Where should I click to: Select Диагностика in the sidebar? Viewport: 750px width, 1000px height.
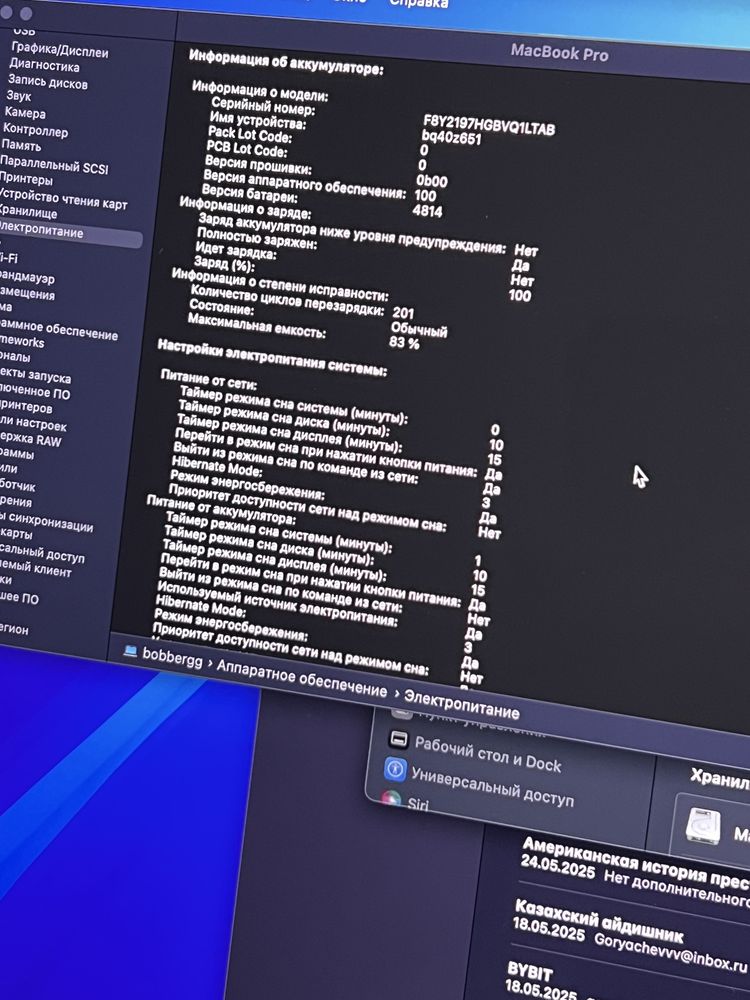click(x=44, y=65)
